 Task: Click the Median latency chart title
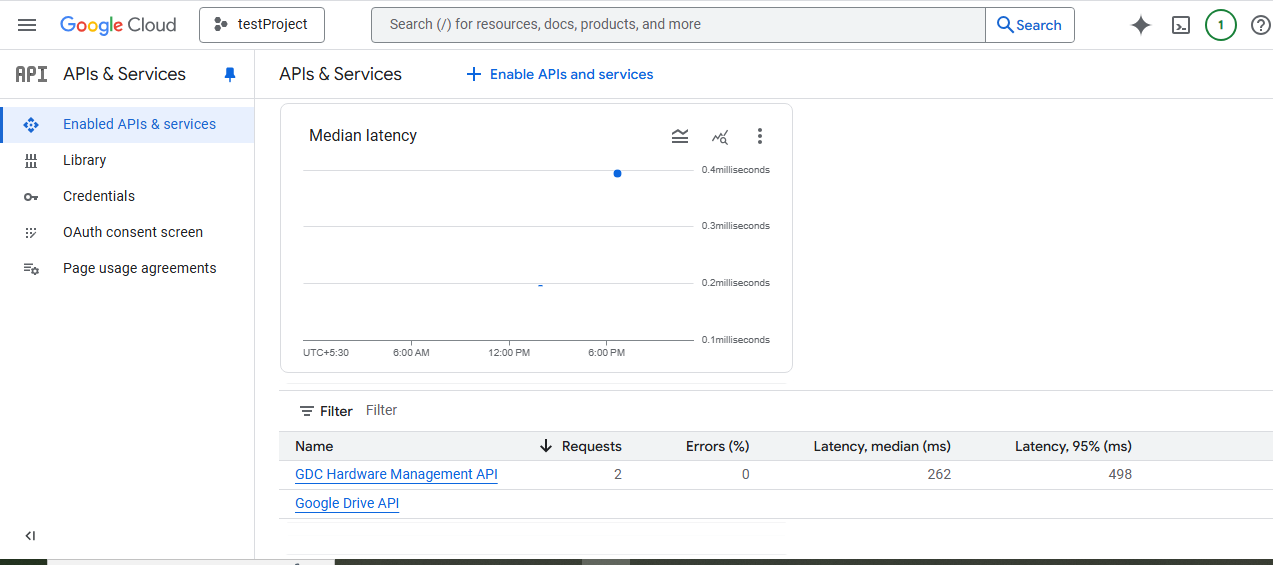coord(363,136)
